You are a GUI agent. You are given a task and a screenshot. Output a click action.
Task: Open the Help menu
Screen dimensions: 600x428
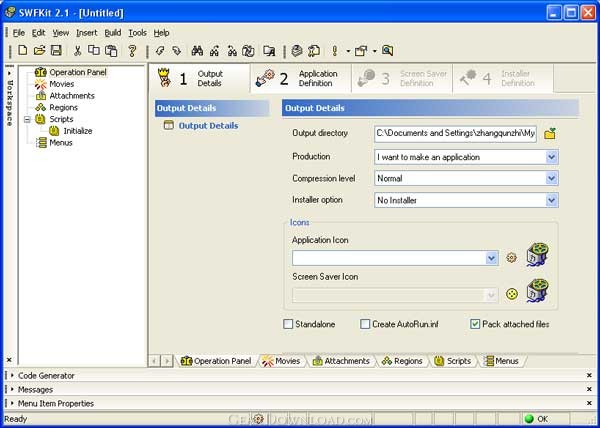(x=161, y=33)
